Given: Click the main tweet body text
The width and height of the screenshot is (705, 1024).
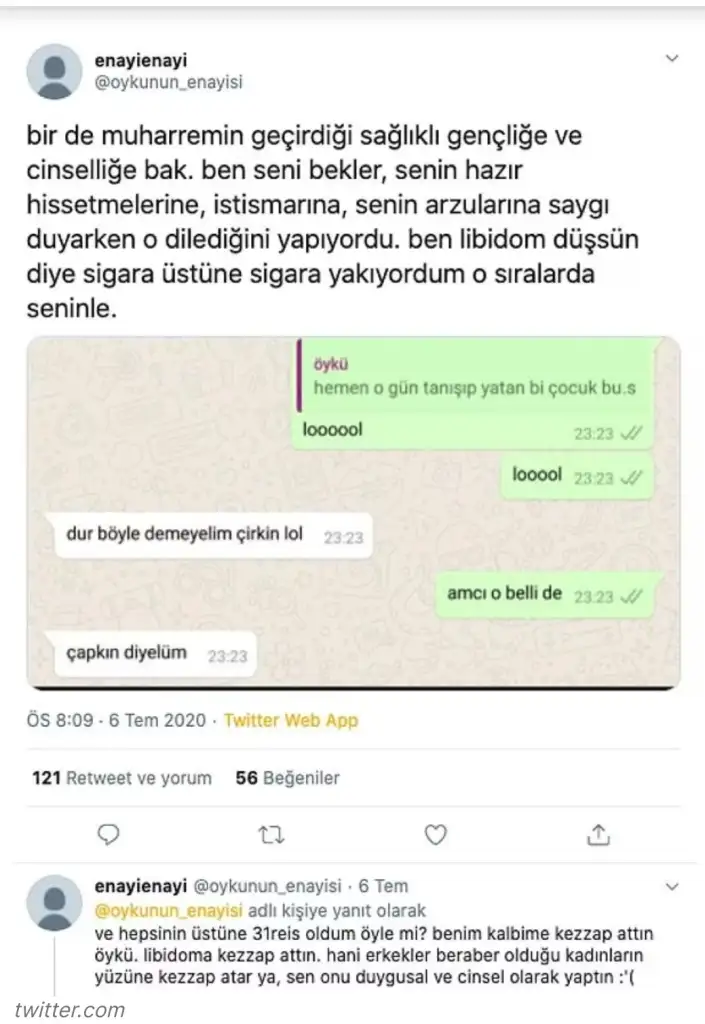Looking at the screenshot, I should coord(333,222).
